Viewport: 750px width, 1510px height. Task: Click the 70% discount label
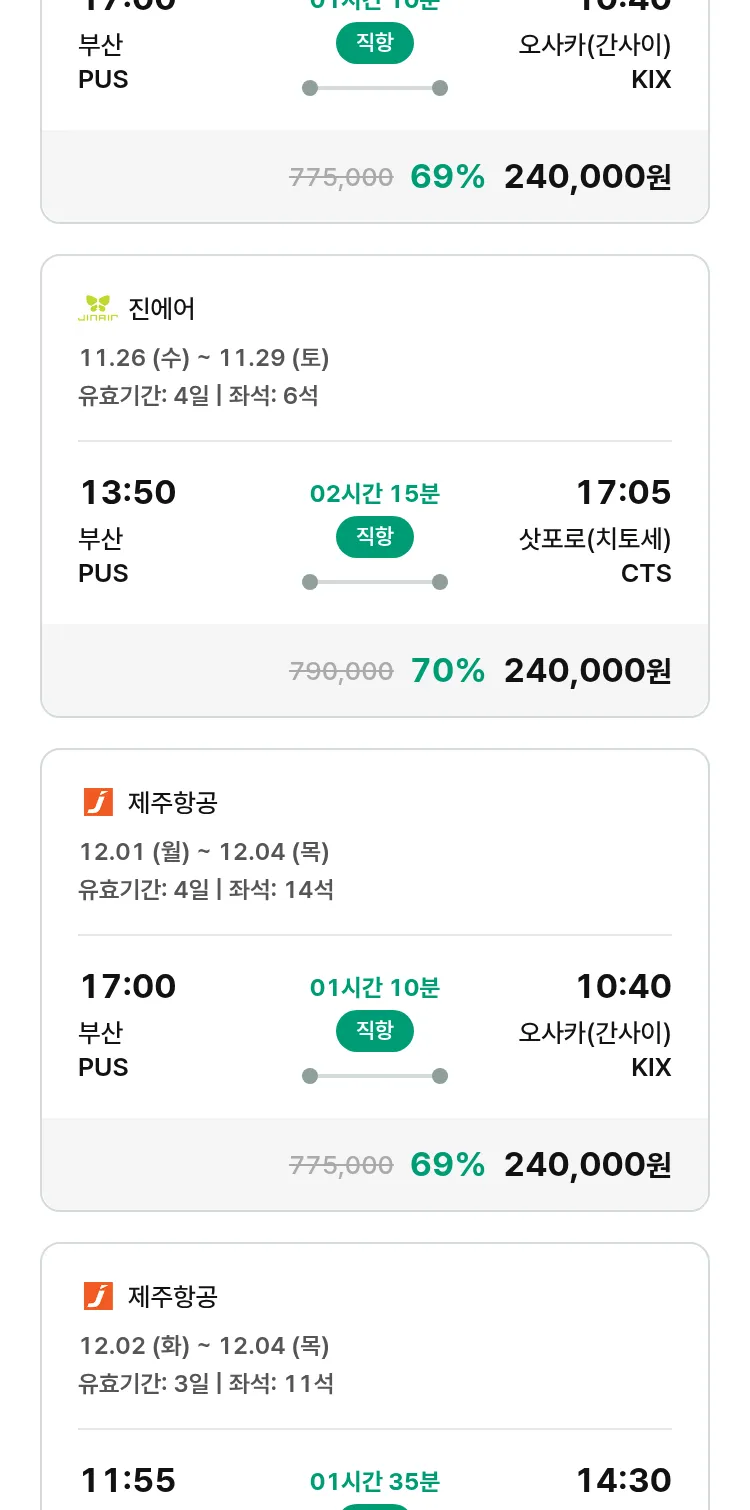447,670
